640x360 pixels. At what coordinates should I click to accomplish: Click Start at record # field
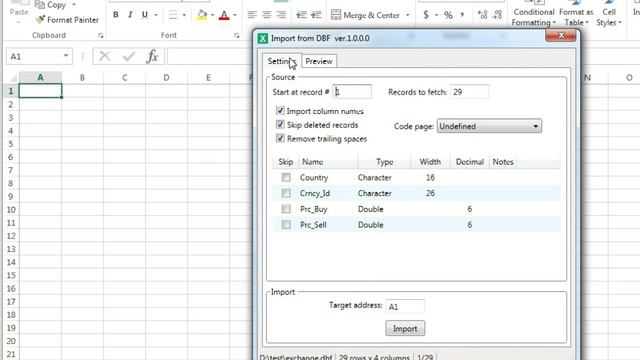tap(352, 92)
